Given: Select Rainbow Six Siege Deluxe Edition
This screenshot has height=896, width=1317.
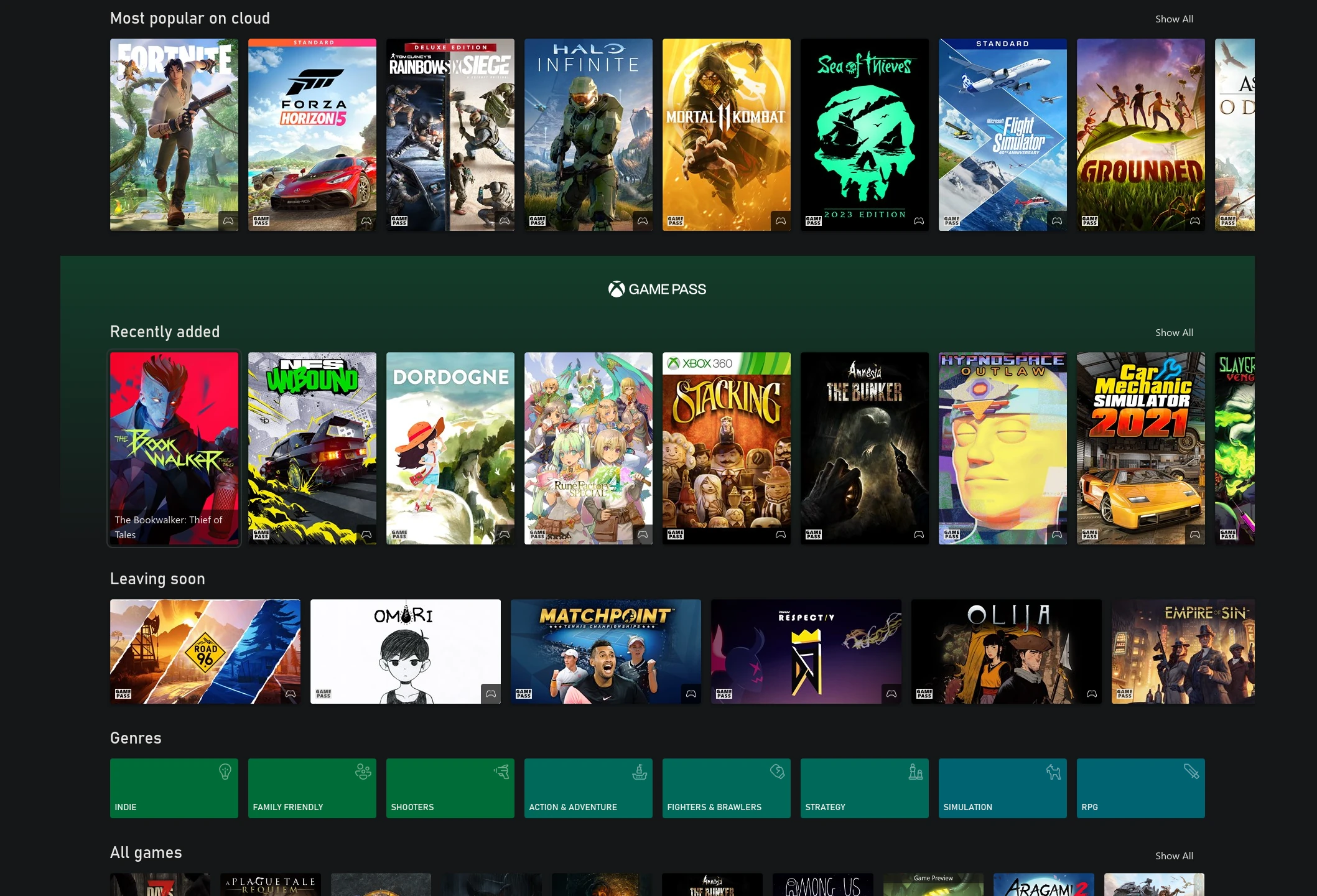Looking at the screenshot, I should (x=450, y=134).
